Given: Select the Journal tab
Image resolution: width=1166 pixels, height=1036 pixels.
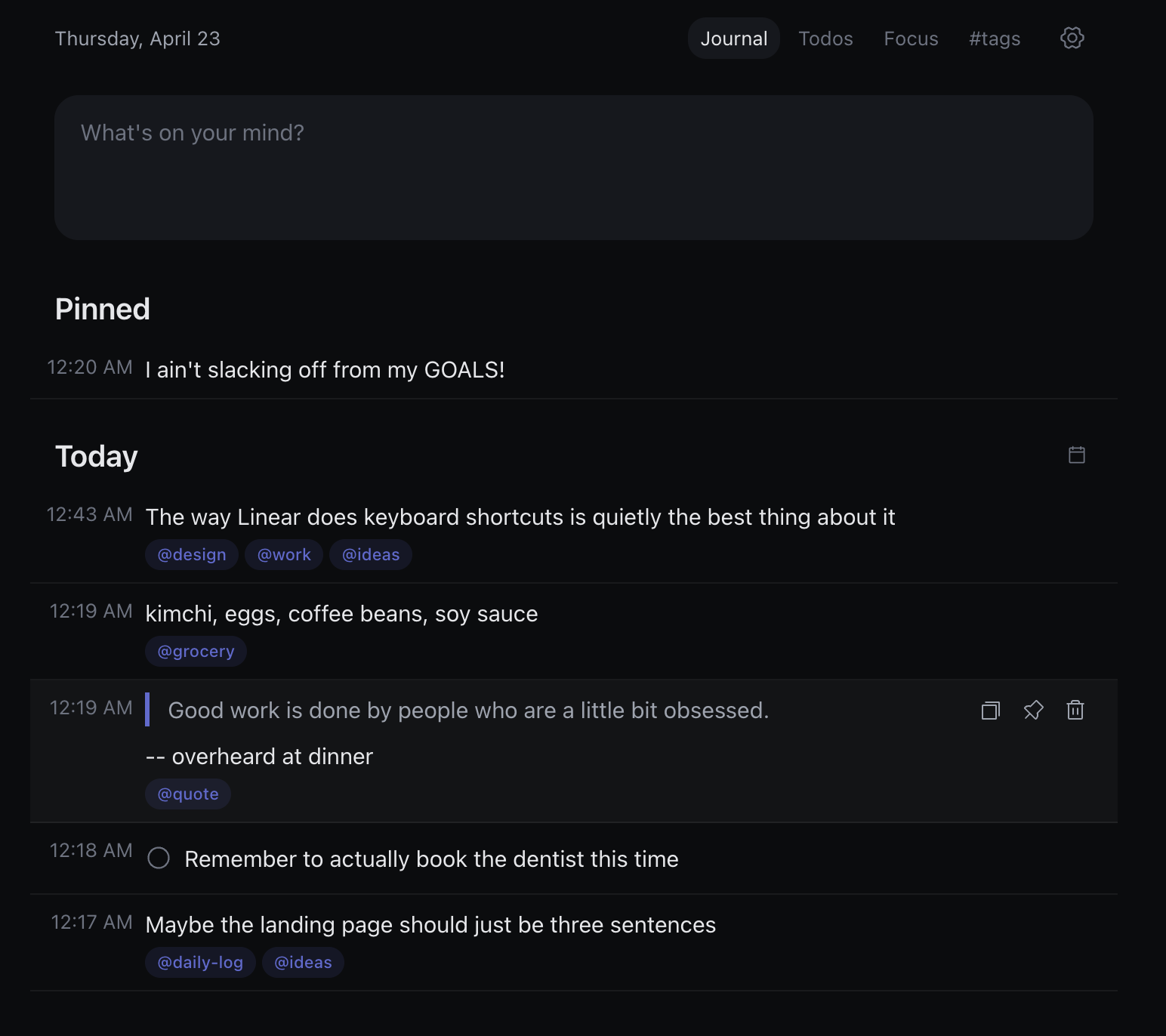Looking at the screenshot, I should 733,39.
